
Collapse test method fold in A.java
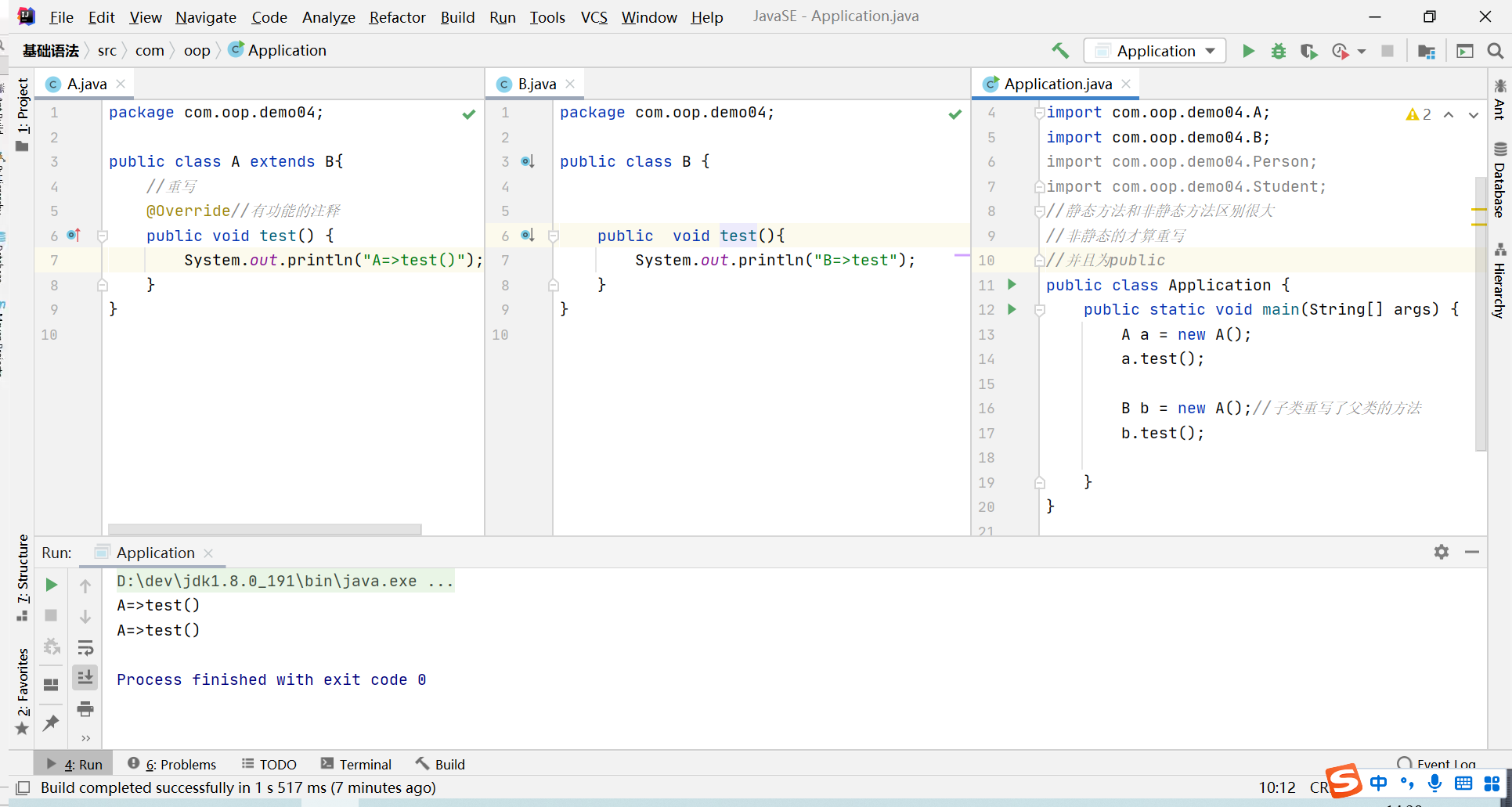pos(103,236)
